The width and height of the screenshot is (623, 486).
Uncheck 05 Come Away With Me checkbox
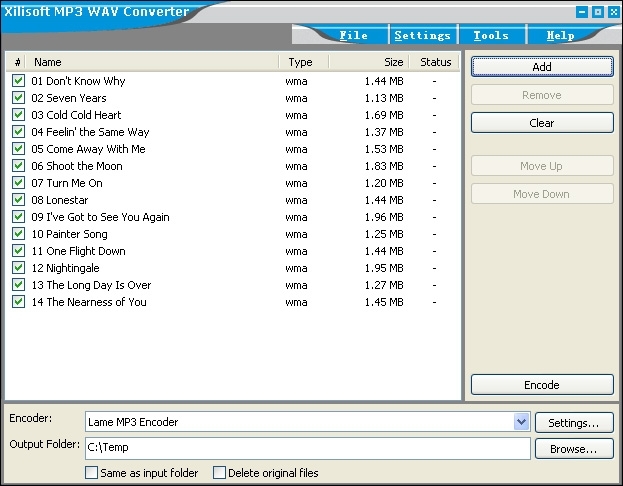(18, 149)
